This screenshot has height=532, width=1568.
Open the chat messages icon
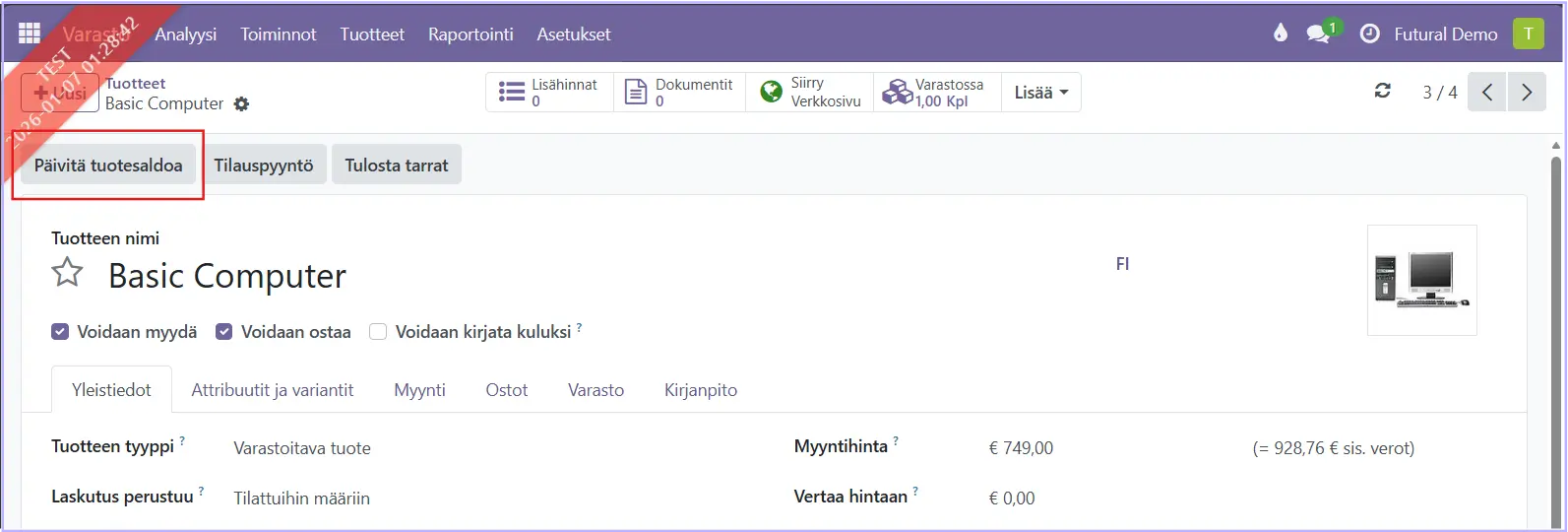[1318, 33]
